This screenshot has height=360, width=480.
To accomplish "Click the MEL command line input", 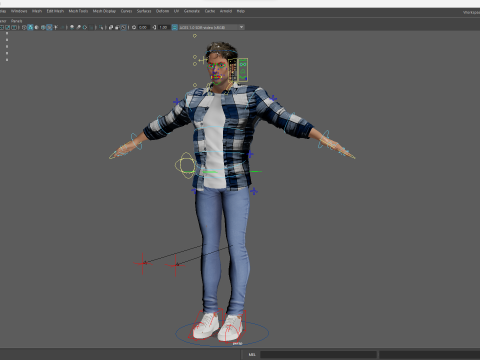I will [x=318, y=354].
